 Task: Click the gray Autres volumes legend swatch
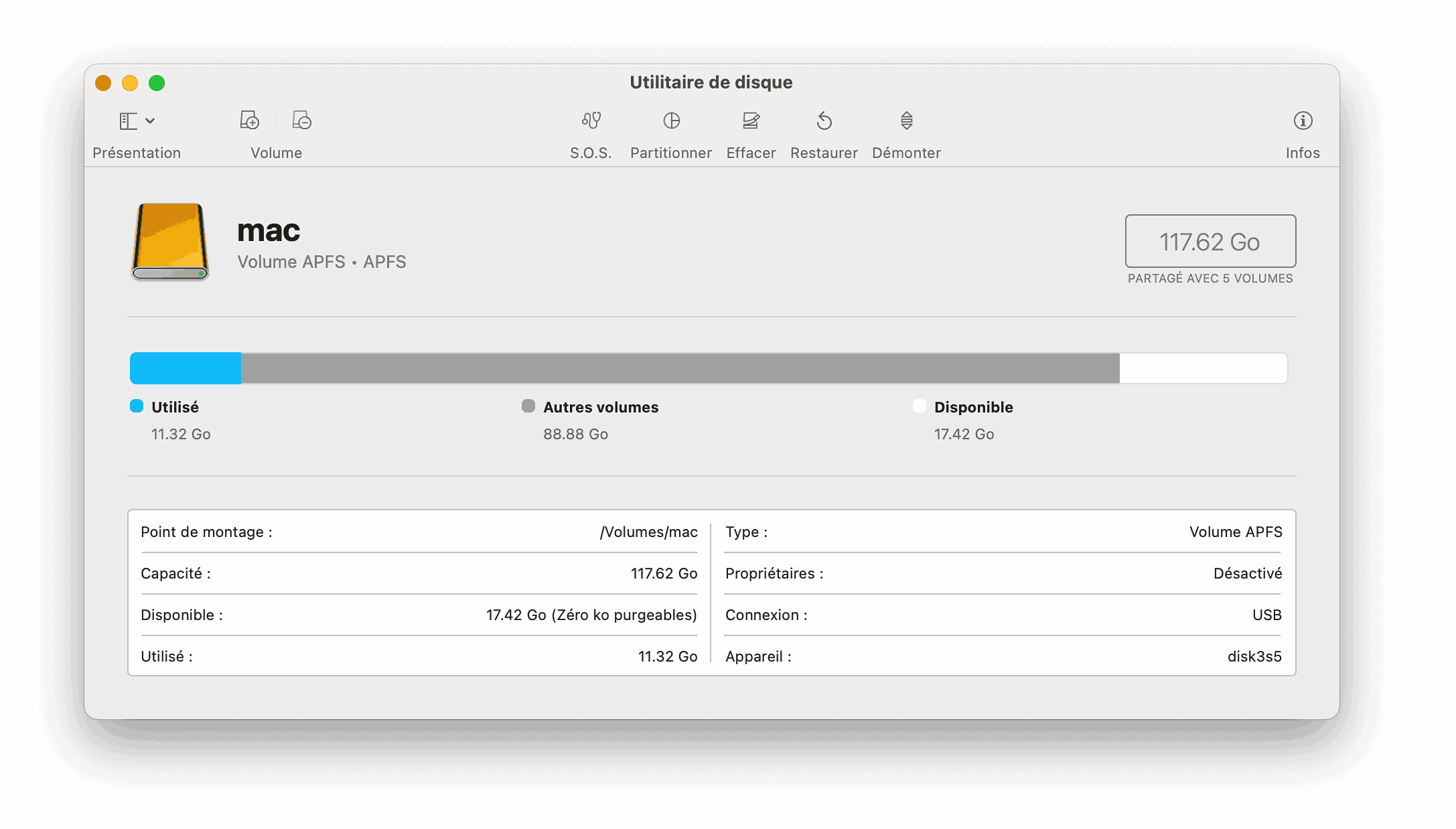528,406
